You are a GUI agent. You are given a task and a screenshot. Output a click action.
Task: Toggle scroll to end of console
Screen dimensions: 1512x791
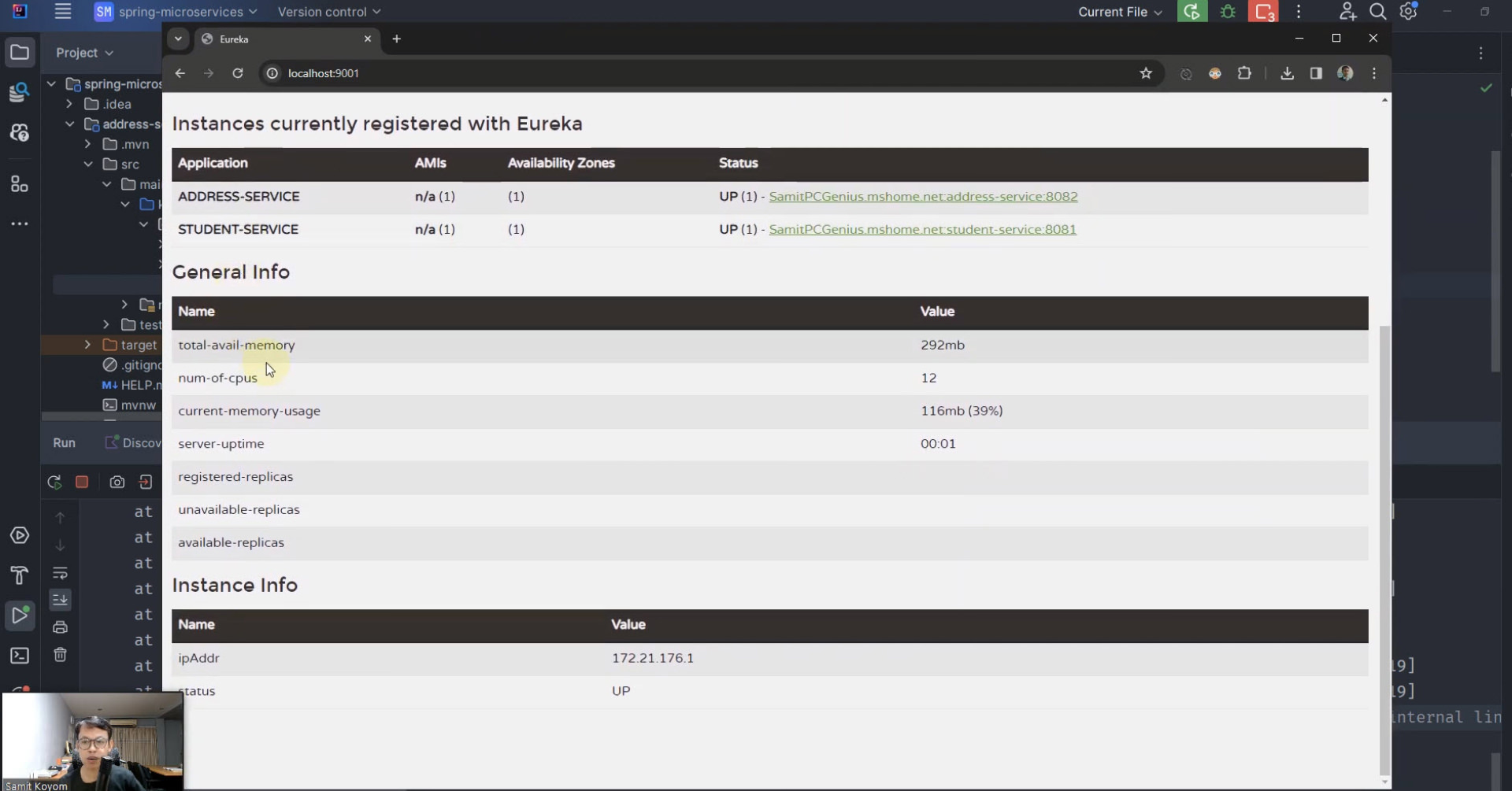[x=60, y=600]
